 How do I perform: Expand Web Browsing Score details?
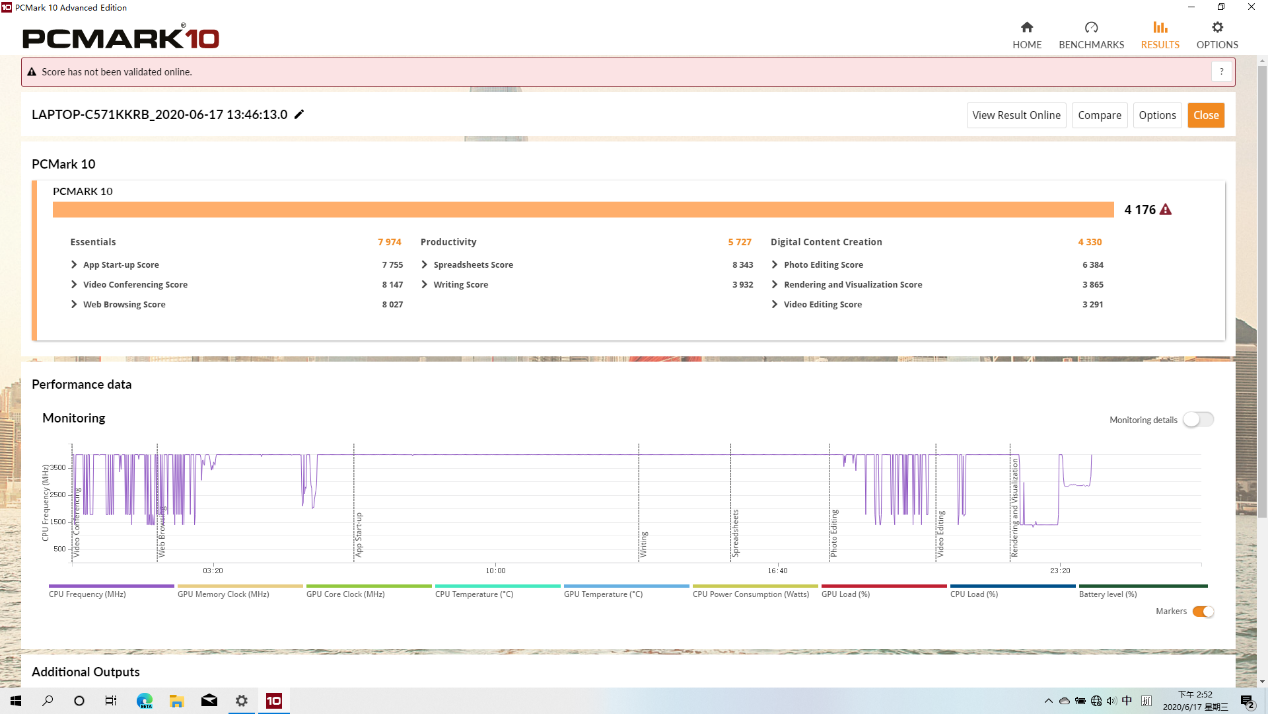[x=75, y=304]
